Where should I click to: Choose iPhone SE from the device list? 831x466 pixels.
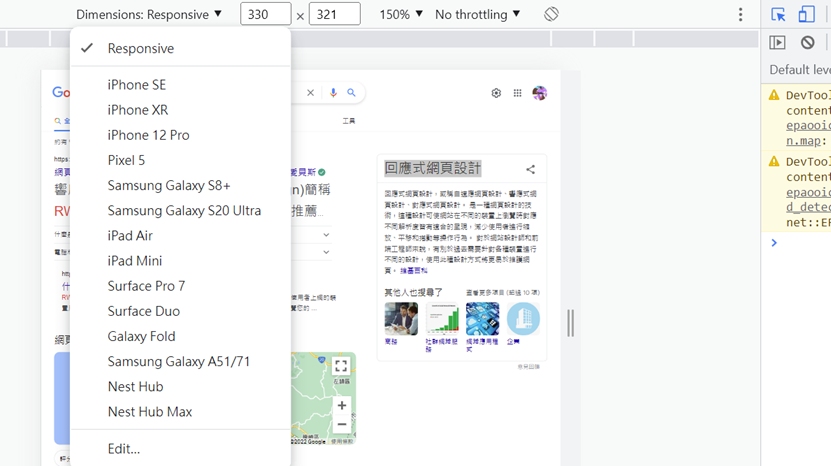tap(180, 85)
